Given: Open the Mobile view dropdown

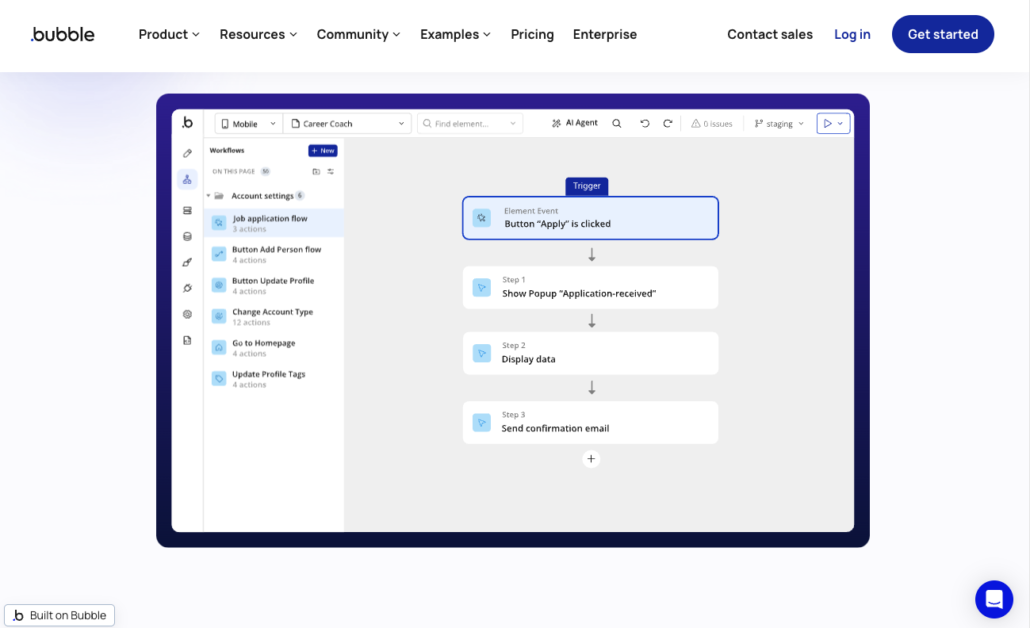Looking at the screenshot, I should click(x=247, y=124).
